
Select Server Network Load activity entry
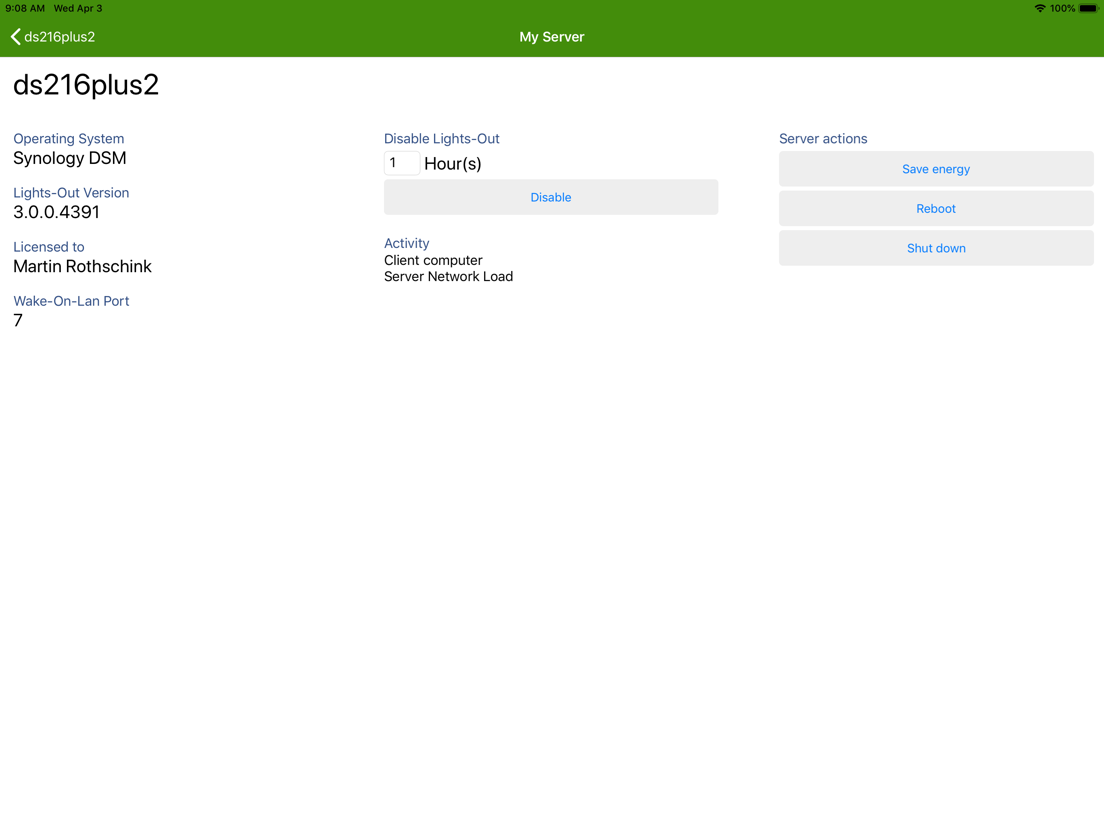[448, 276]
